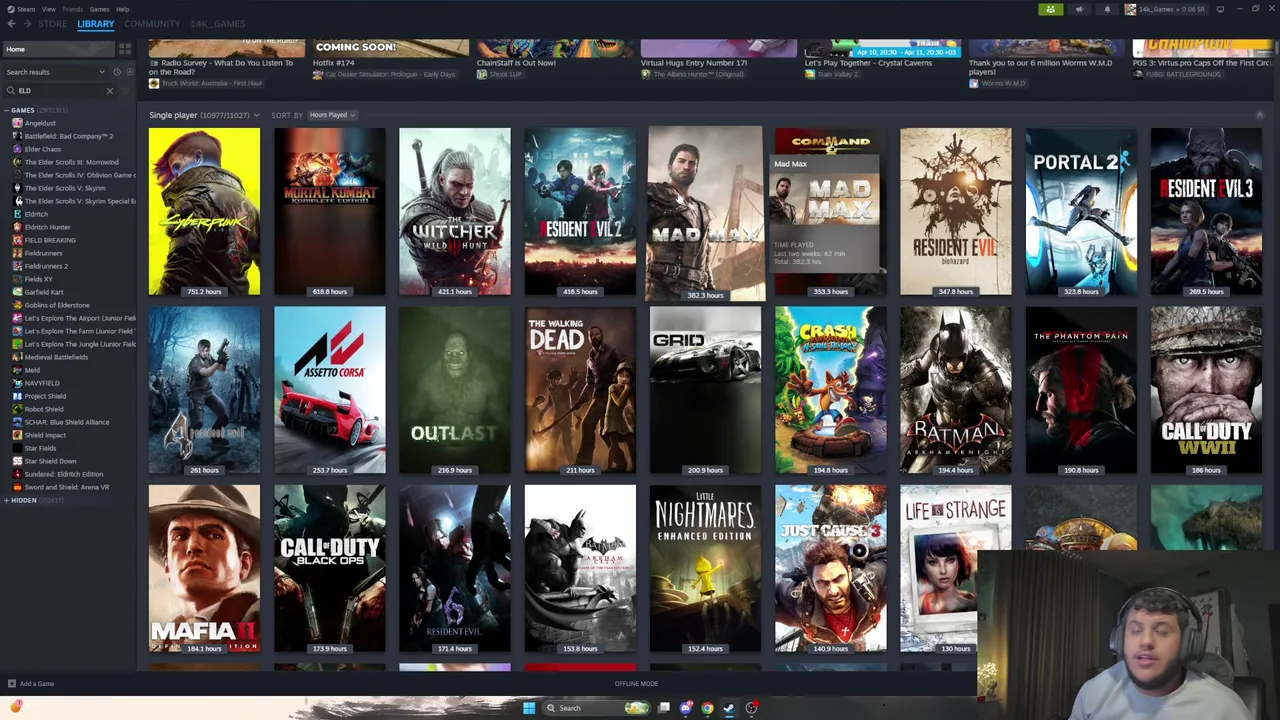Open Little Nightmares Enhanced Edition cover
Screen dimensions: 1280x720
point(705,568)
